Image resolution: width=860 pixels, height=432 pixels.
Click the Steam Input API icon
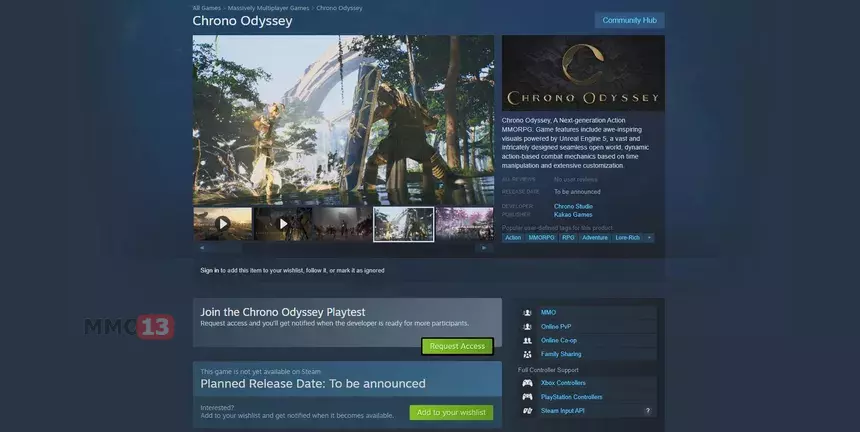point(527,411)
